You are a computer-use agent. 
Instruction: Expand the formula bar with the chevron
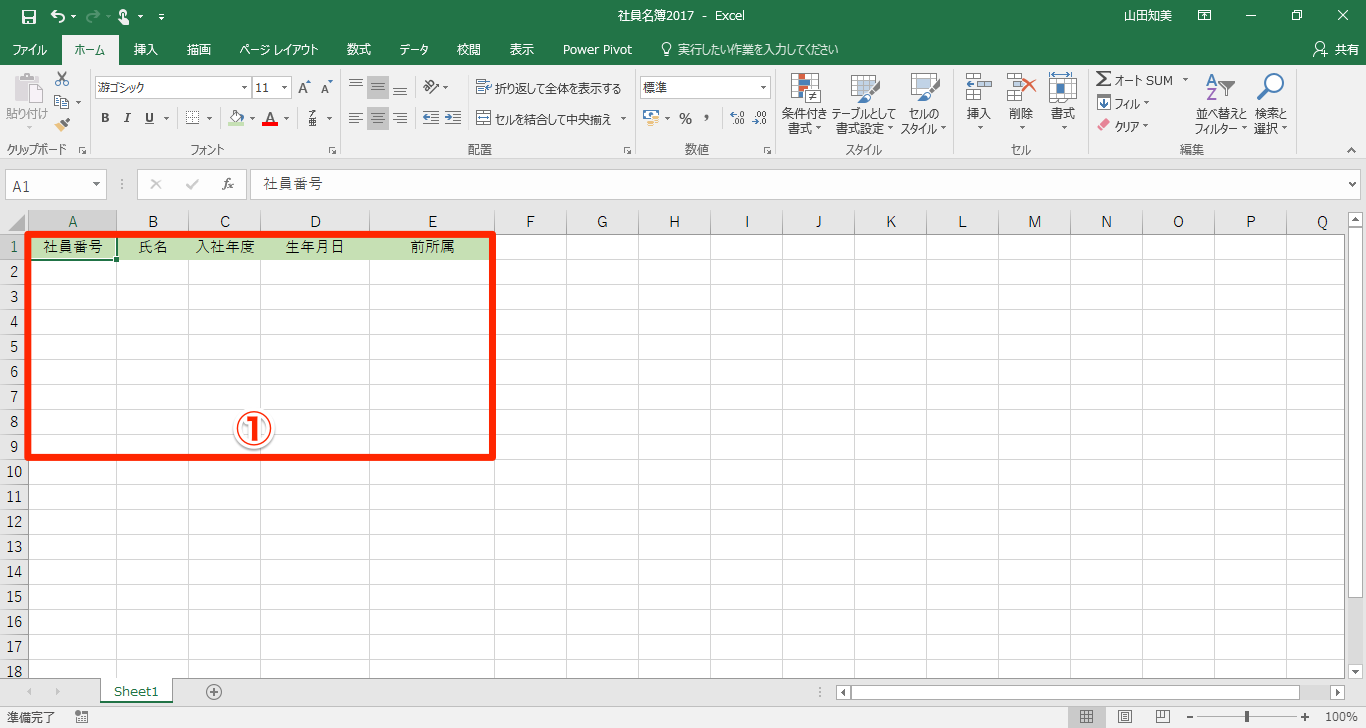click(1353, 185)
